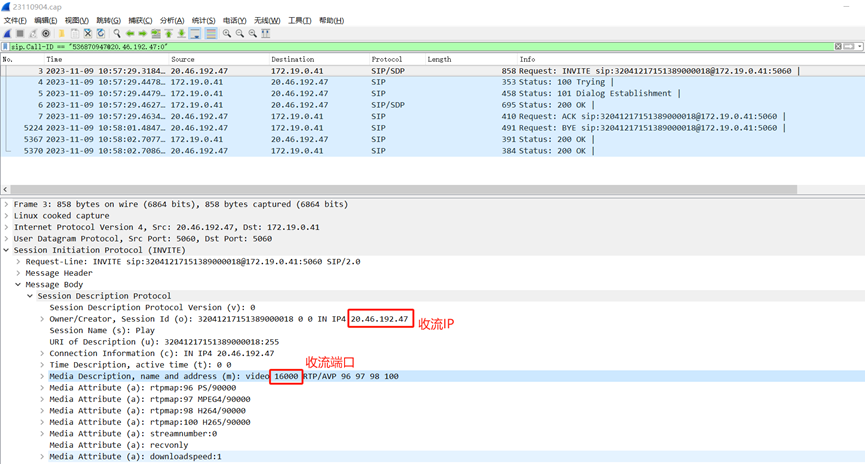865x464 pixels.
Task: Stop capture with the square toolbar icon
Action: [x=20, y=33]
